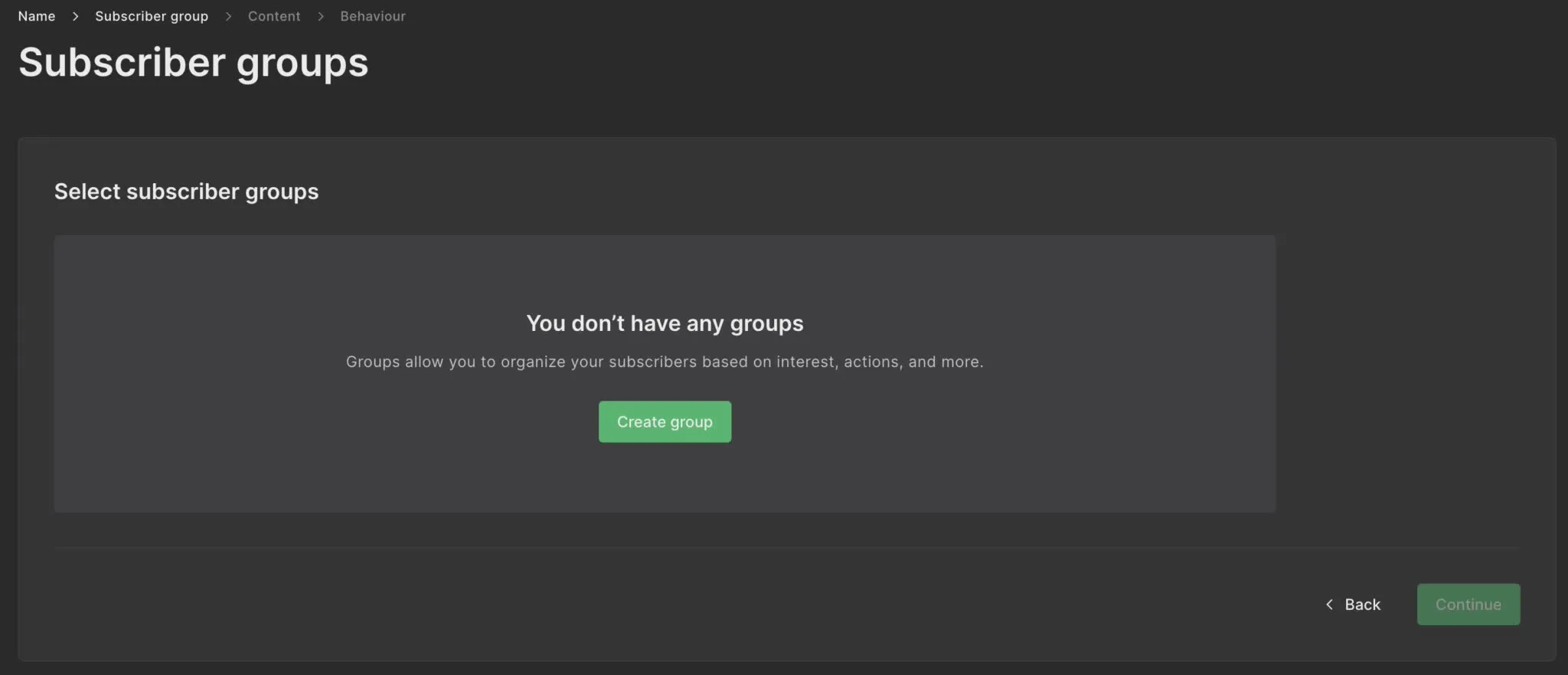Go back using the Back button
Image resolution: width=1568 pixels, height=675 pixels.
pyautogui.click(x=1361, y=605)
